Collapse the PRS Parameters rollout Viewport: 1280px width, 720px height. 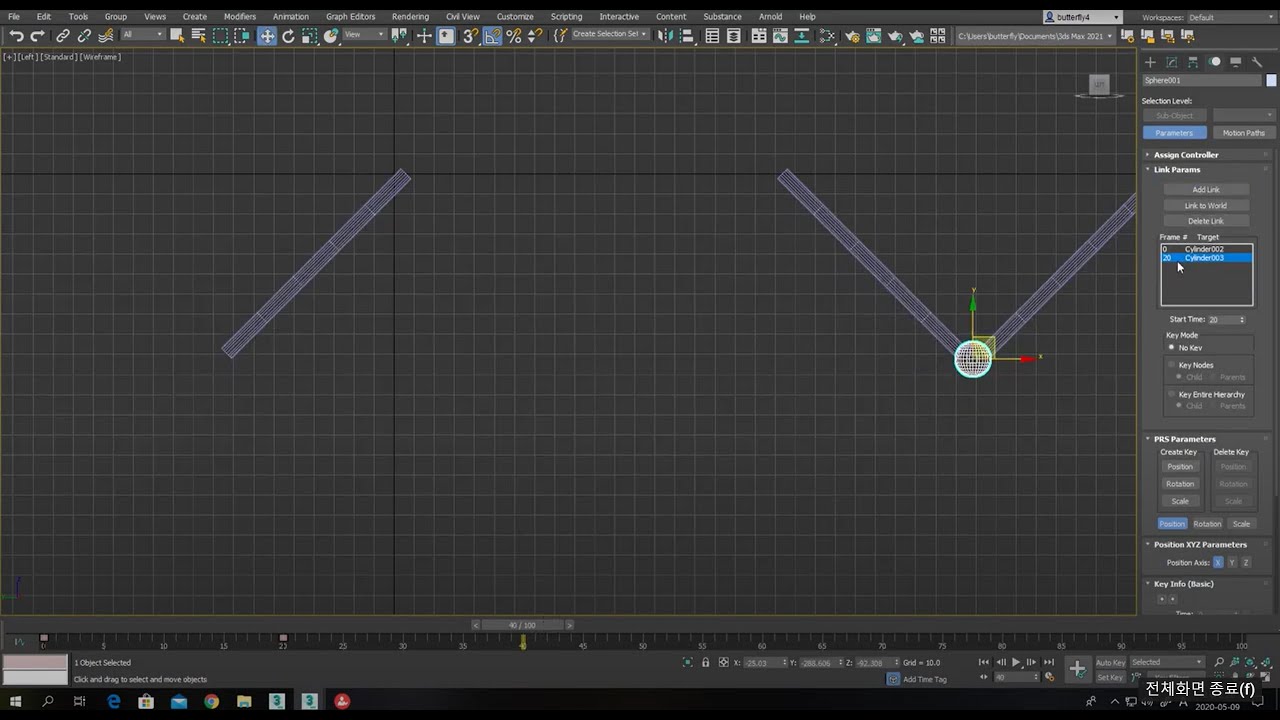click(x=1185, y=439)
